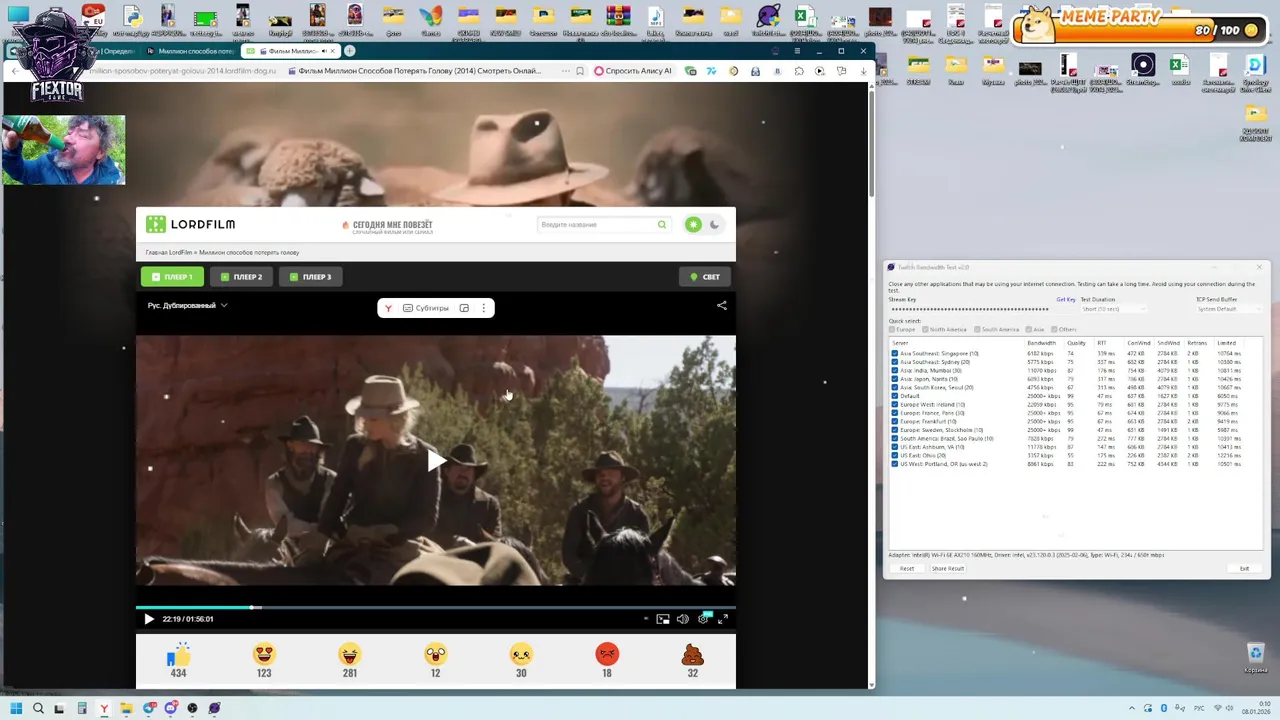Screen dimensions: 1280x720
Task: Open the player settings gear
Action: (x=703, y=619)
